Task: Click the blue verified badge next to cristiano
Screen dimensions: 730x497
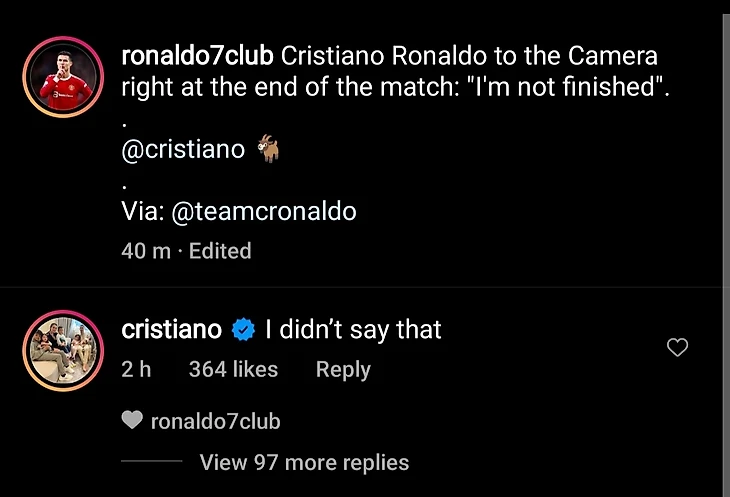Action: pos(243,330)
